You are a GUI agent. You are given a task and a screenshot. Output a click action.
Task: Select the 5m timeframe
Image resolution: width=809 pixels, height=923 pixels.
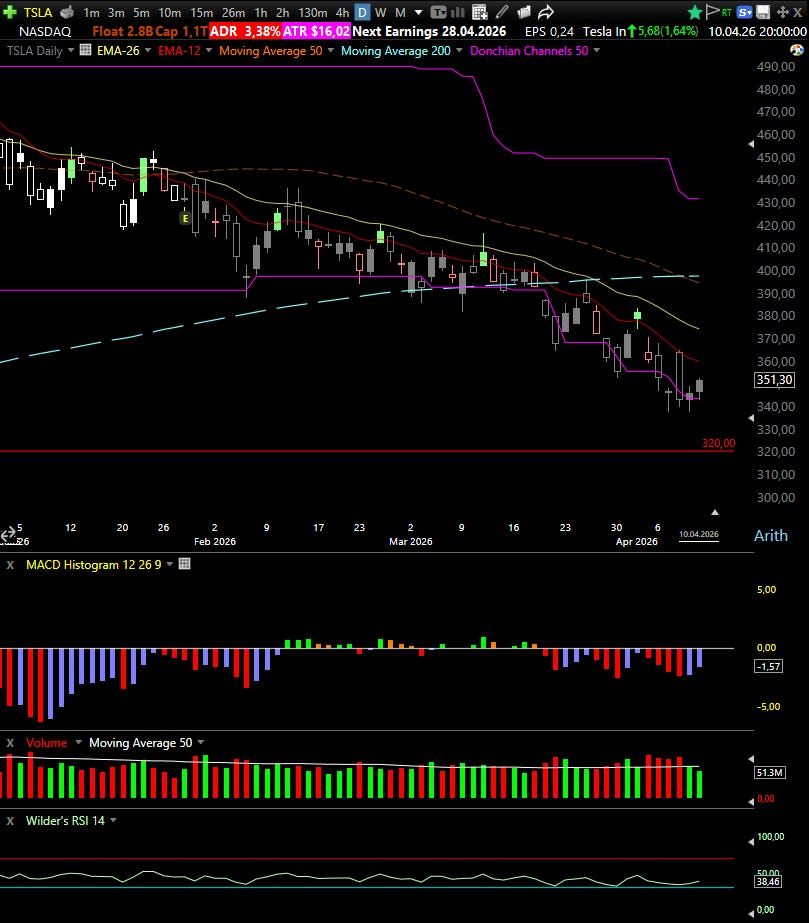(x=141, y=12)
